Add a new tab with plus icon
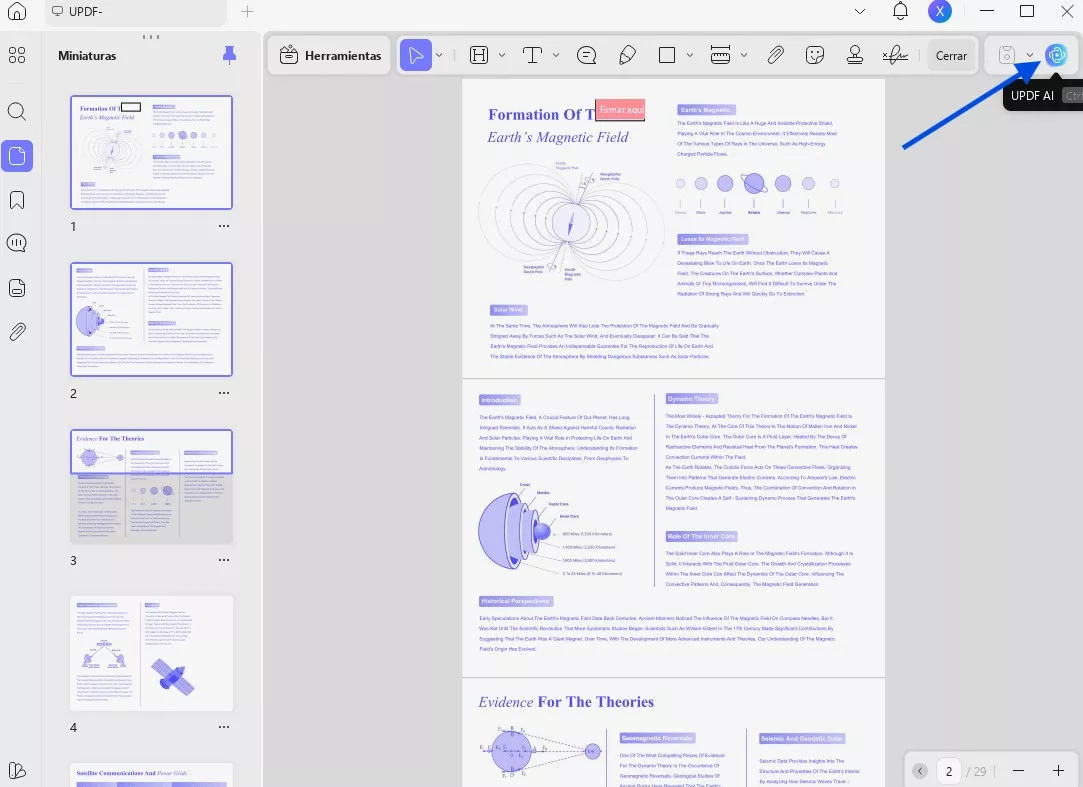Image resolution: width=1083 pixels, height=787 pixels. (247, 11)
